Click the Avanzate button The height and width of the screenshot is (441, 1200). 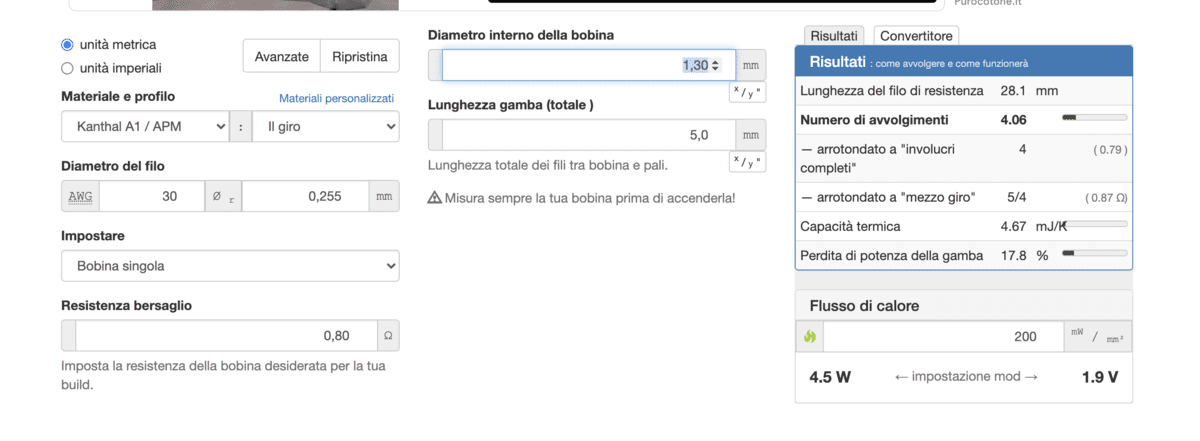click(282, 56)
